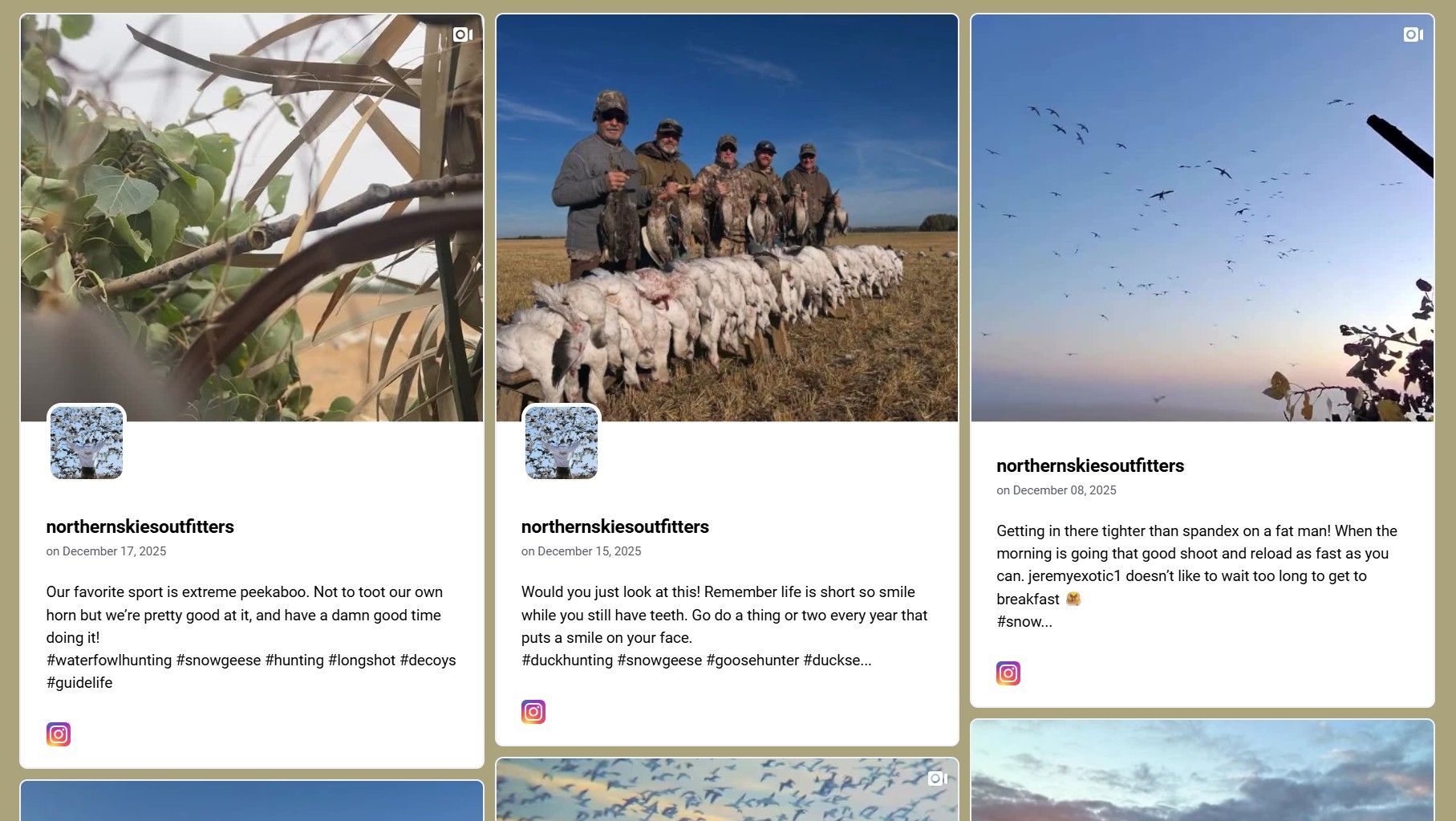Click video icon on bottom flock image
The image size is (1456, 821).
pyautogui.click(x=938, y=778)
